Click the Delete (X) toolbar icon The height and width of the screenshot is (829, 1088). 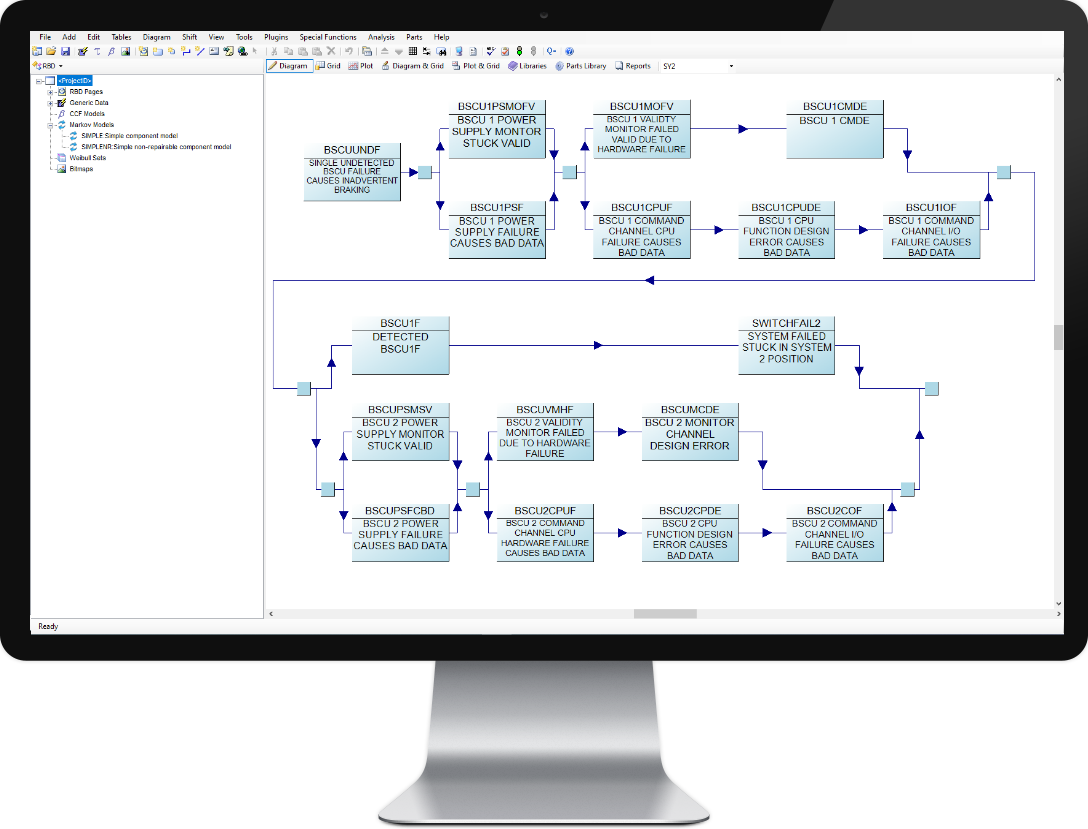tap(331, 51)
